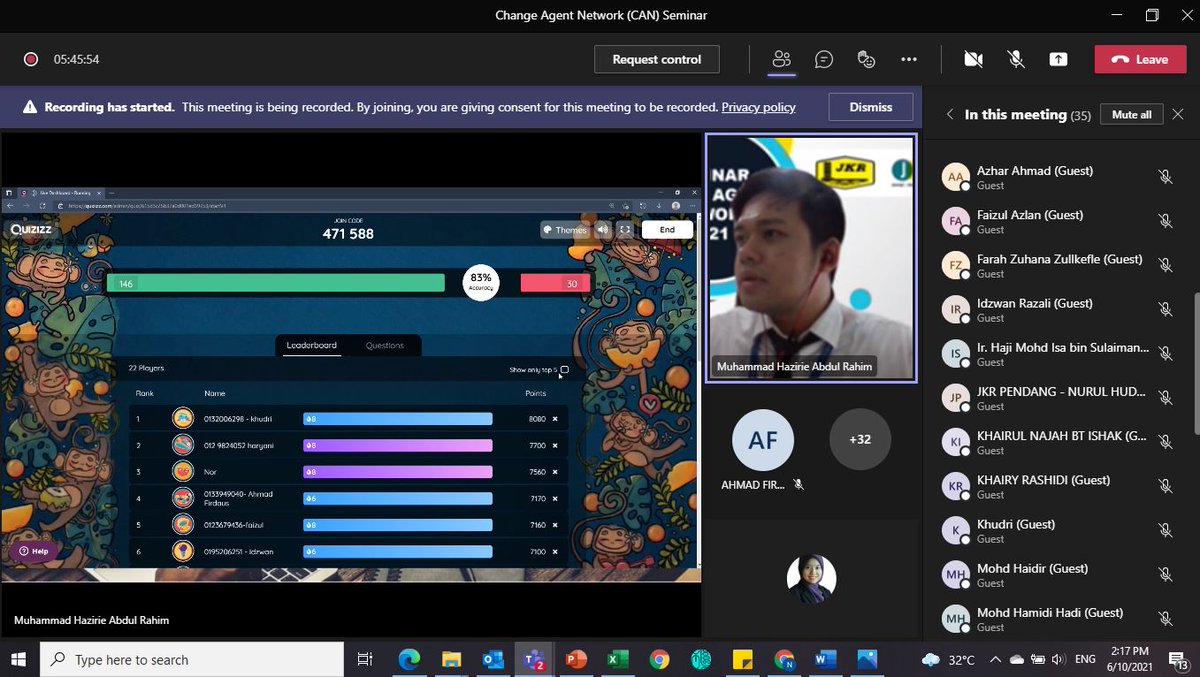
Task: Open the Quizizz Themes selector
Action: [x=565, y=229]
